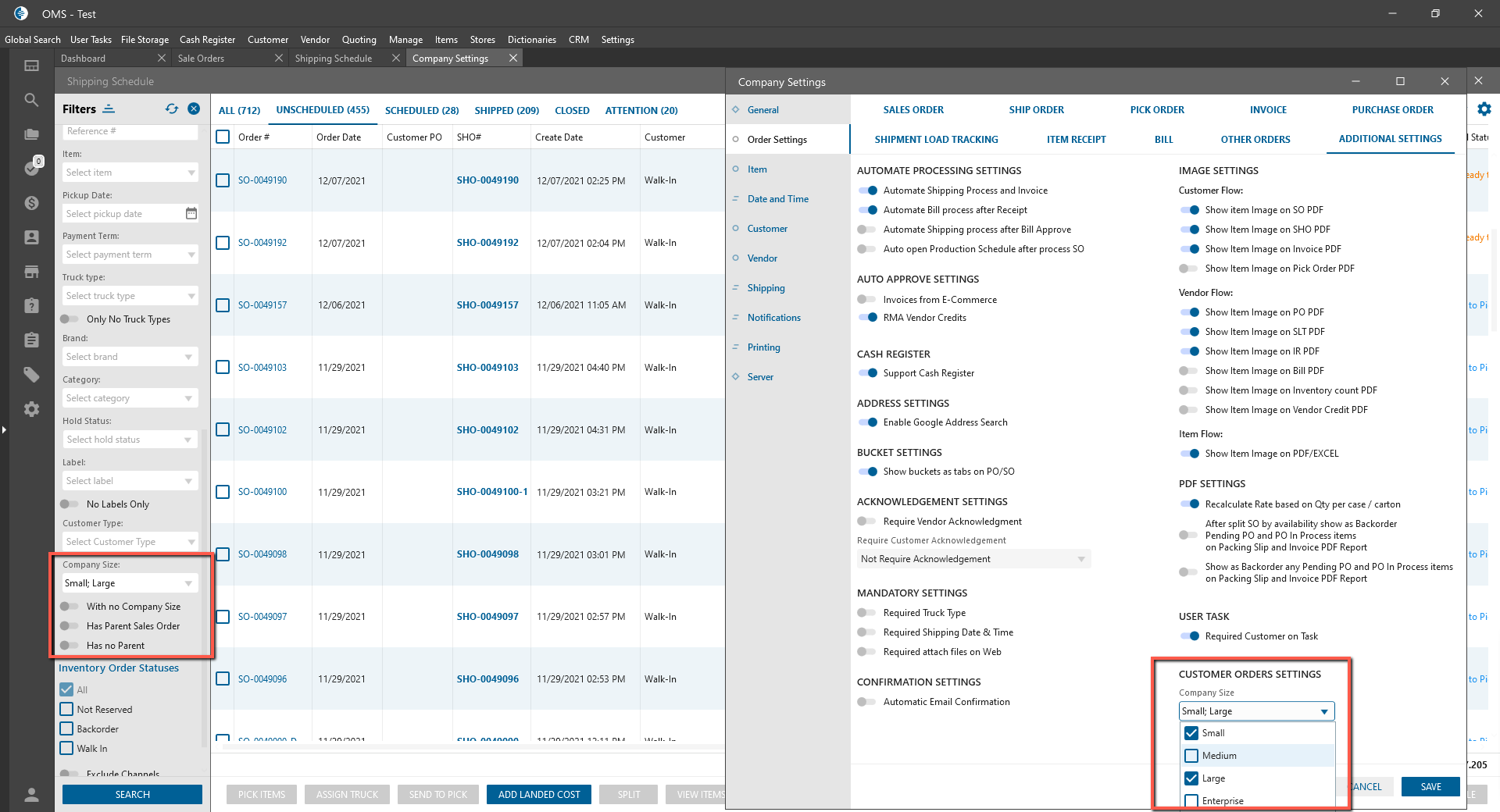Open the pickup date calendar icon
Image resolution: width=1500 pixels, height=812 pixels.
[x=191, y=214]
